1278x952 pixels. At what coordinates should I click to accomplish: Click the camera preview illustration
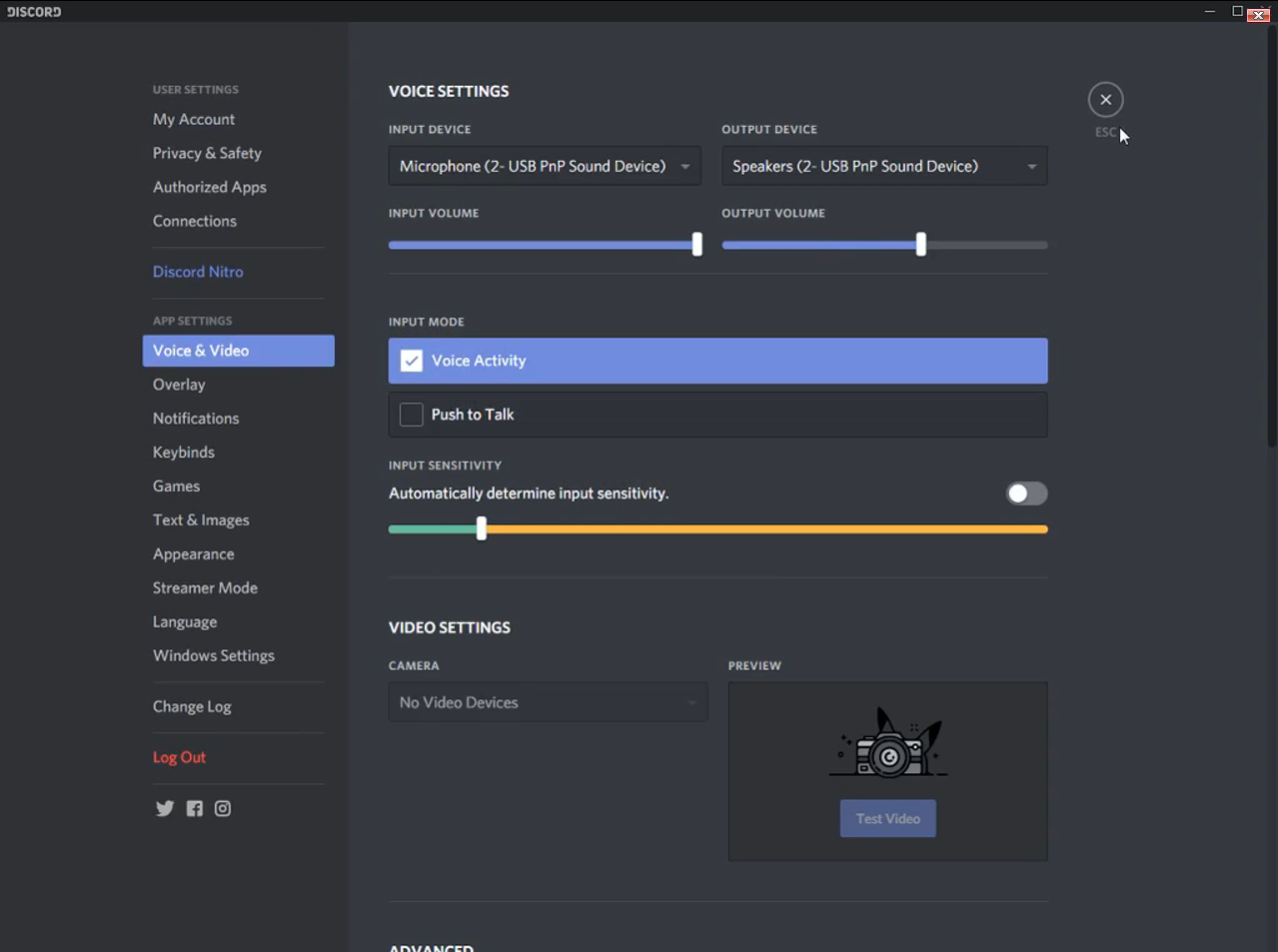tap(888, 743)
